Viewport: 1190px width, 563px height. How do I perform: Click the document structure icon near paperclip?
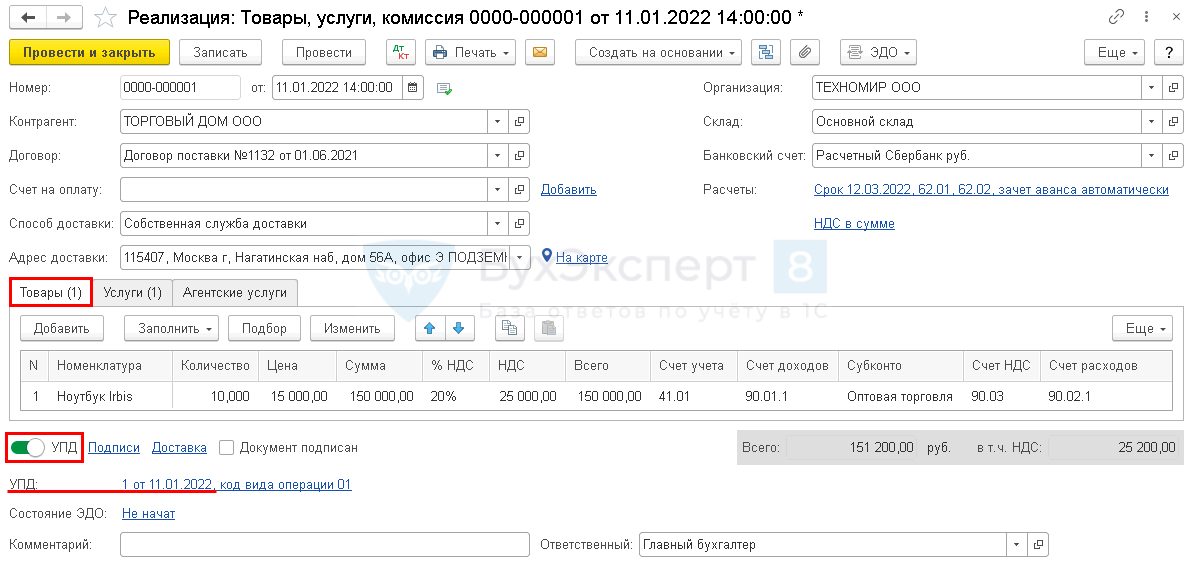click(x=767, y=53)
